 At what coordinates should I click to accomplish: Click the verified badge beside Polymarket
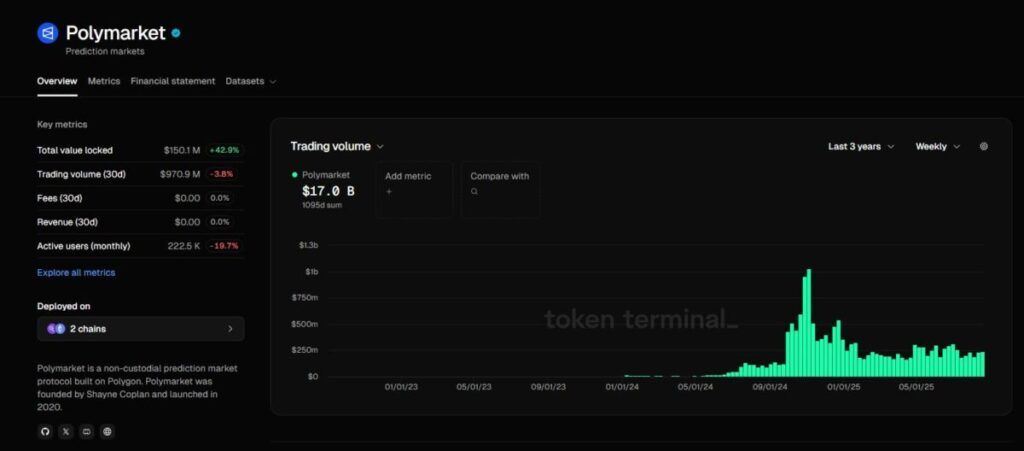pos(176,33)
